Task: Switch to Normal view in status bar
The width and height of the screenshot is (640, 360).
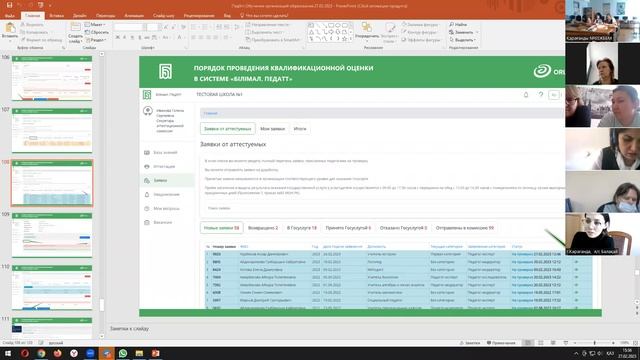Action: click(x=528, y=343)
